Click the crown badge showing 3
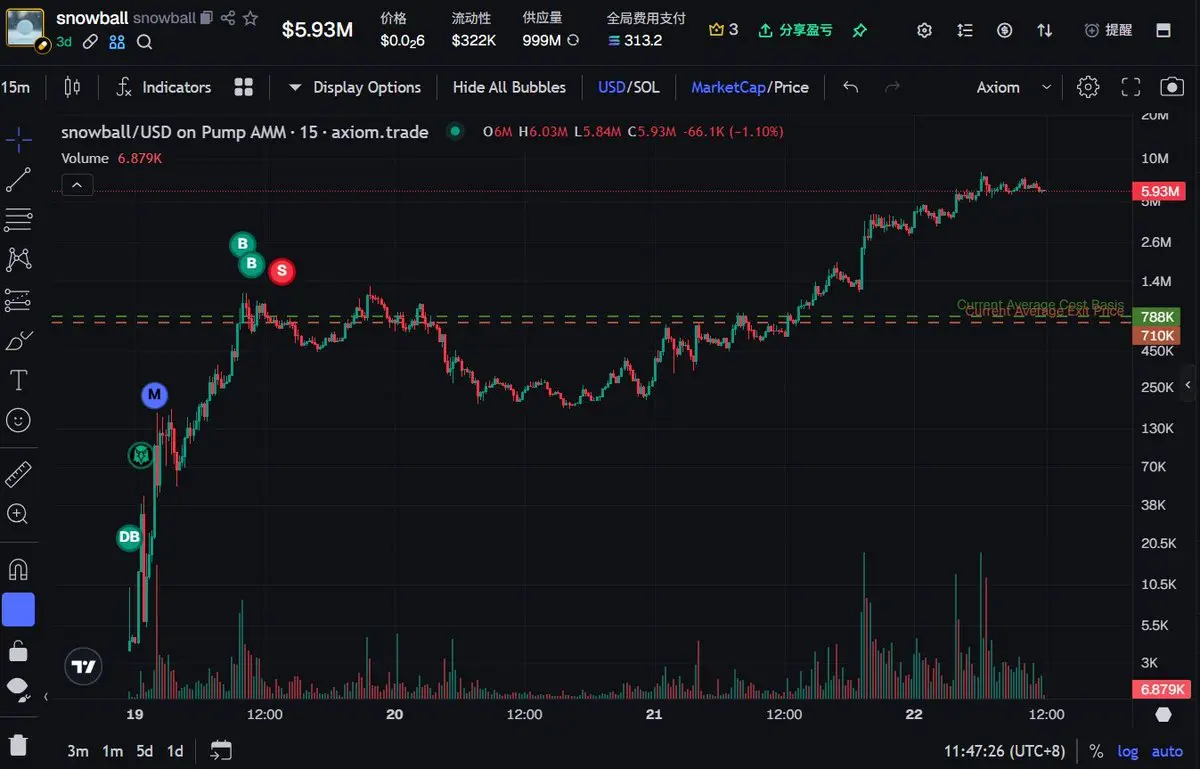 pyautogui.click(x=723, y=30)
